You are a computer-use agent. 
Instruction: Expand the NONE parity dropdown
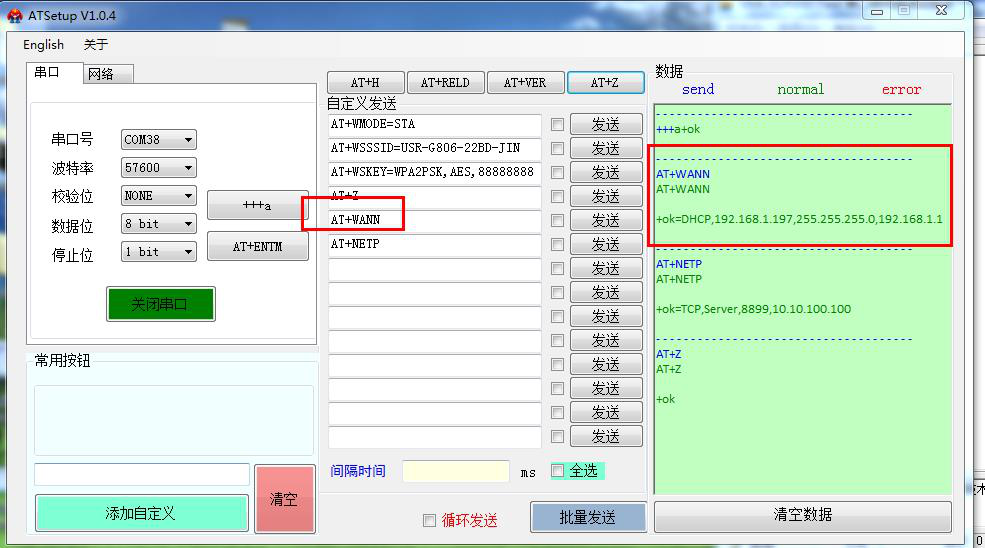coord(158,196)
